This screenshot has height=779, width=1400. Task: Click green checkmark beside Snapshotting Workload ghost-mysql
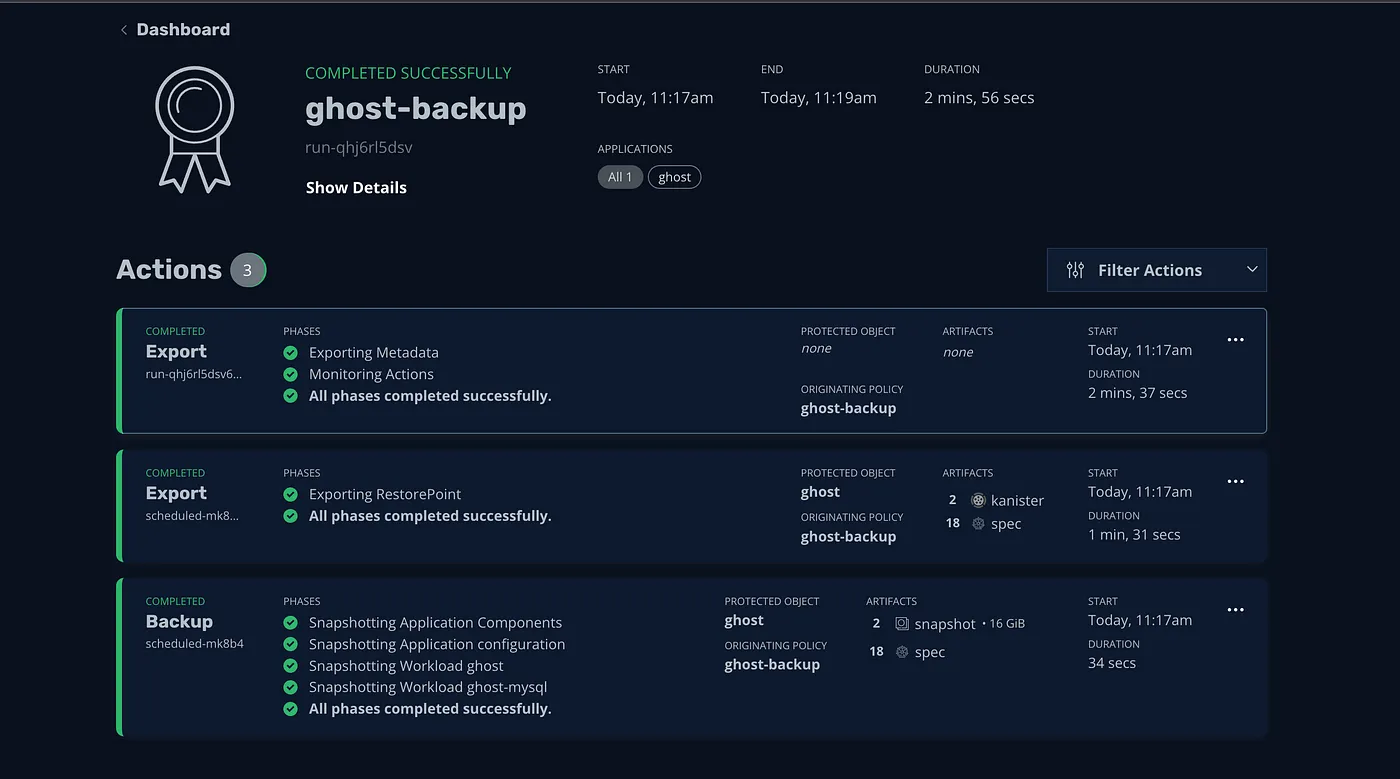(291, 687)
